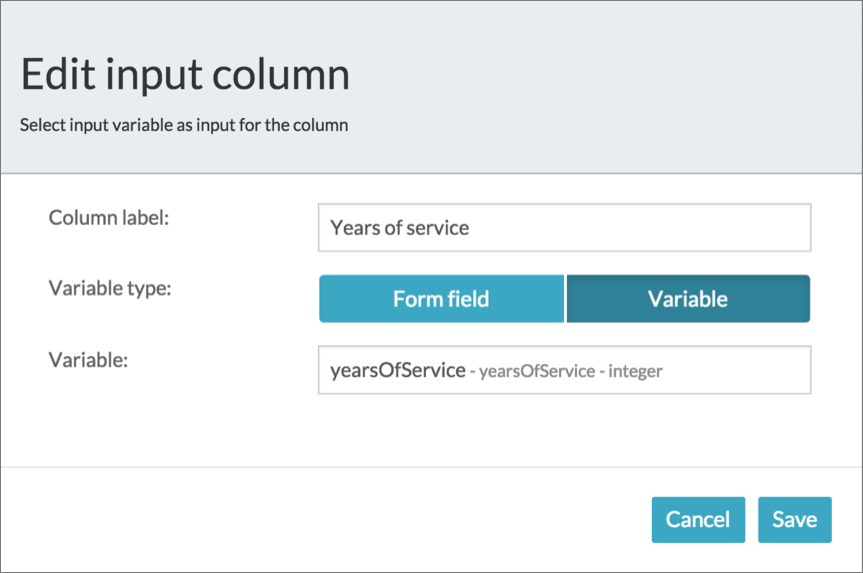This screenshot has height=573, width=863.
Task: Switch variable type to Form field
Action: 441,299
